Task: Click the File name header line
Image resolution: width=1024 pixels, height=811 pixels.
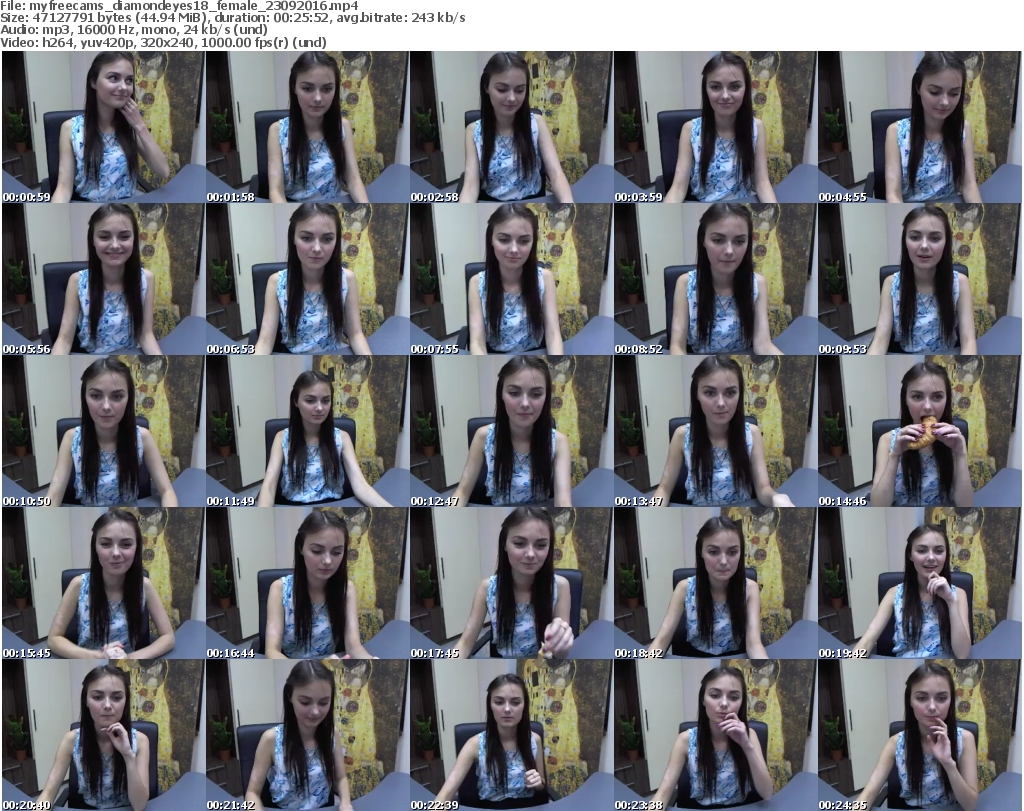Action: (179, 7)
